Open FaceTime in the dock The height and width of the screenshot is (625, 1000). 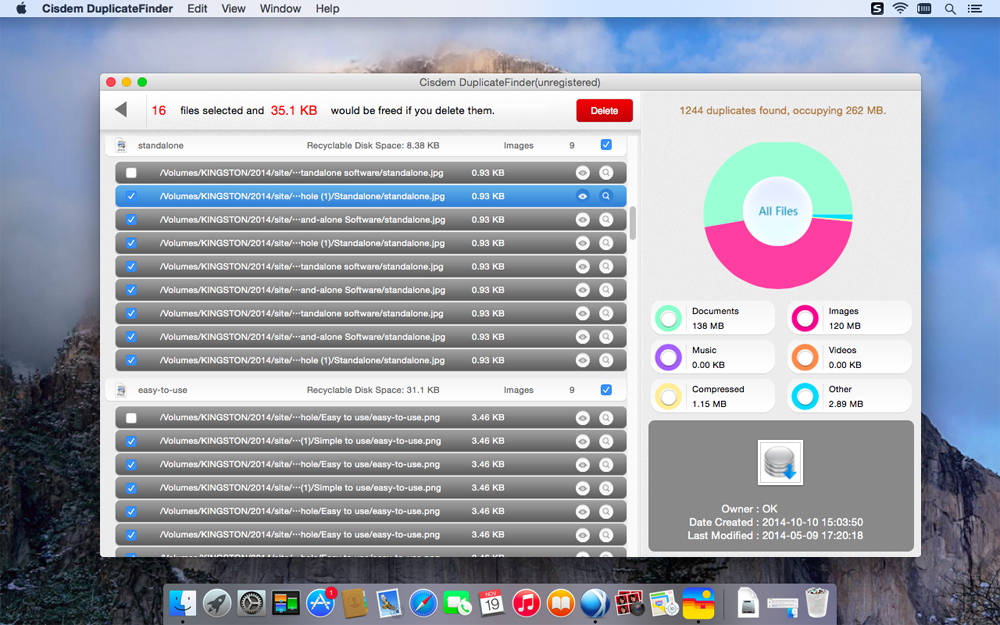tap(457, 602)
